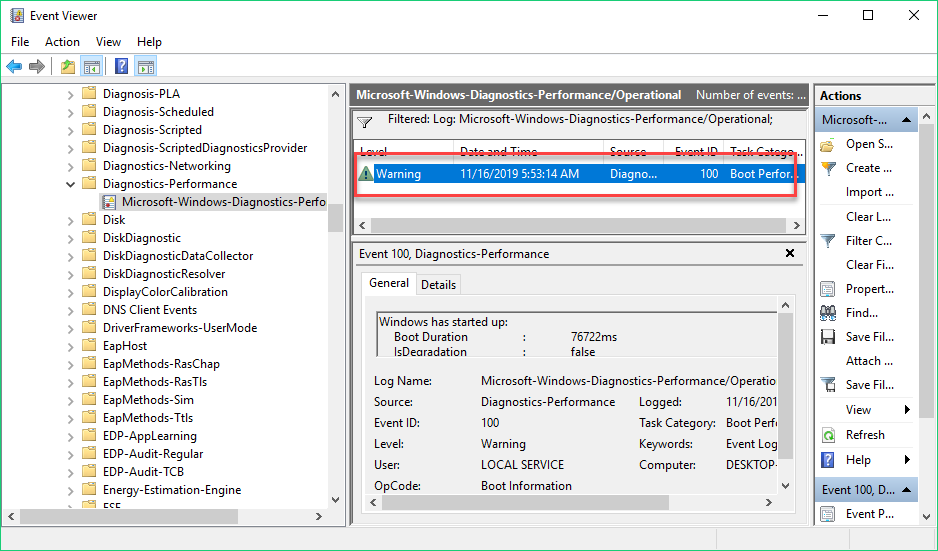Click the filter funnel icon beside Filtered Log

[365, 123]
